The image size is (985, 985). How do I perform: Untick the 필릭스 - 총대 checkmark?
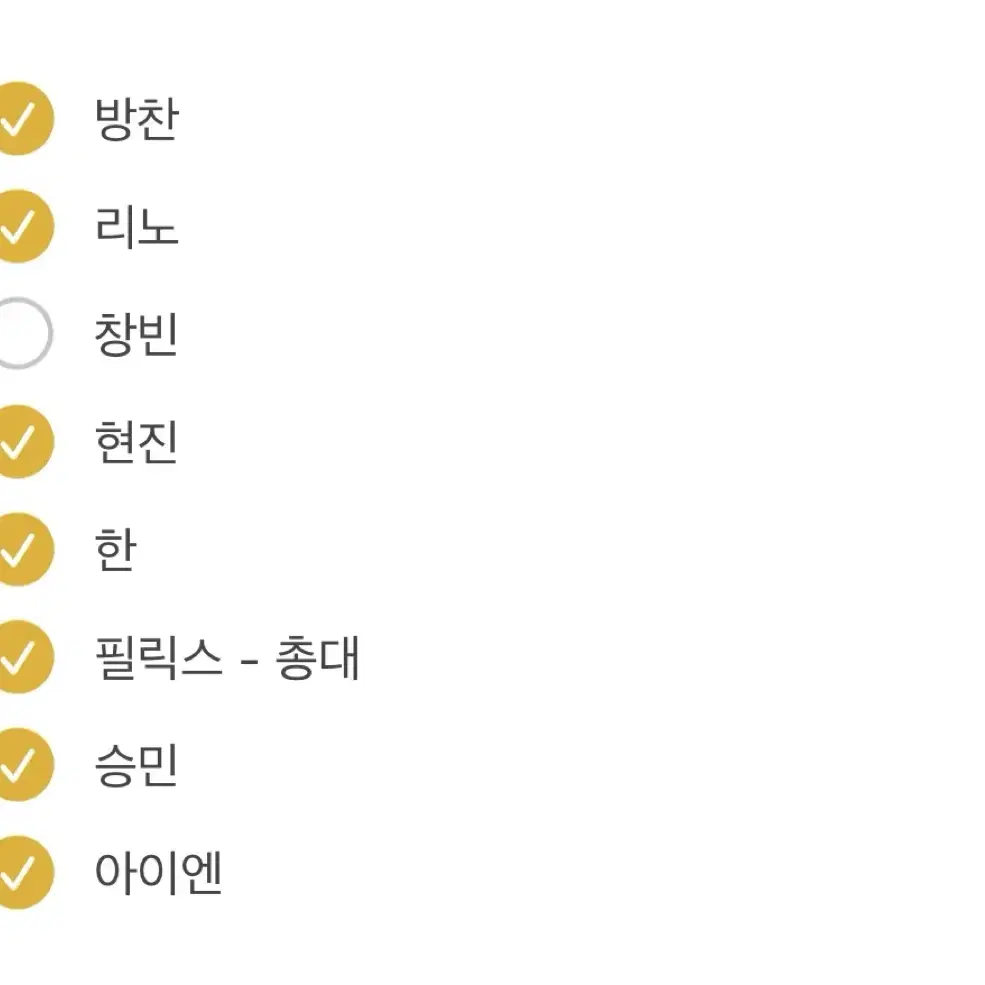(23, 657)
